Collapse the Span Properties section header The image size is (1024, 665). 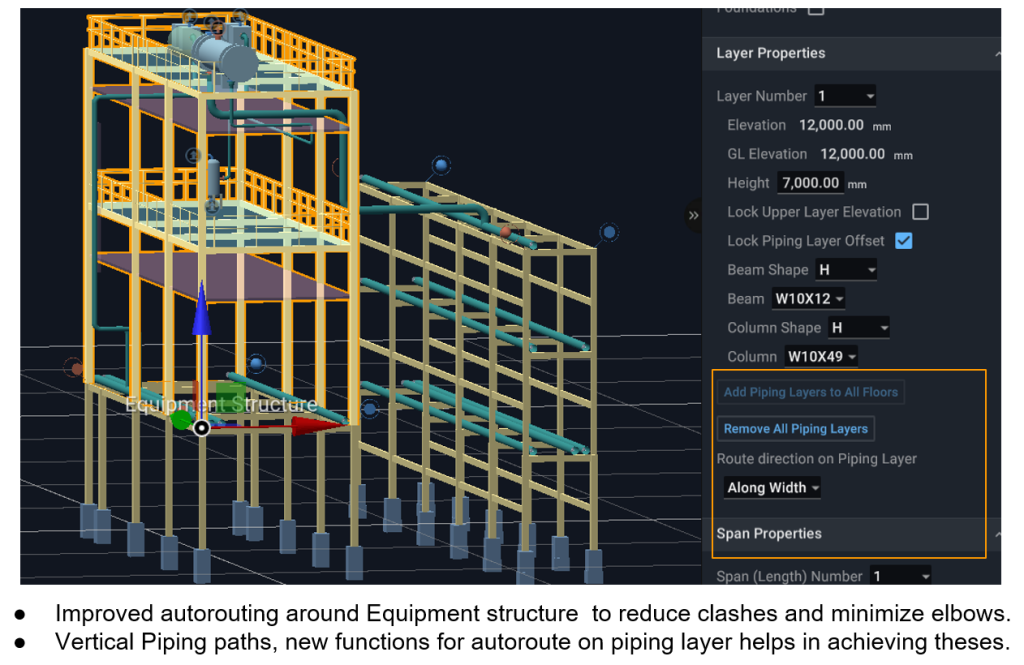pos(995,534)
